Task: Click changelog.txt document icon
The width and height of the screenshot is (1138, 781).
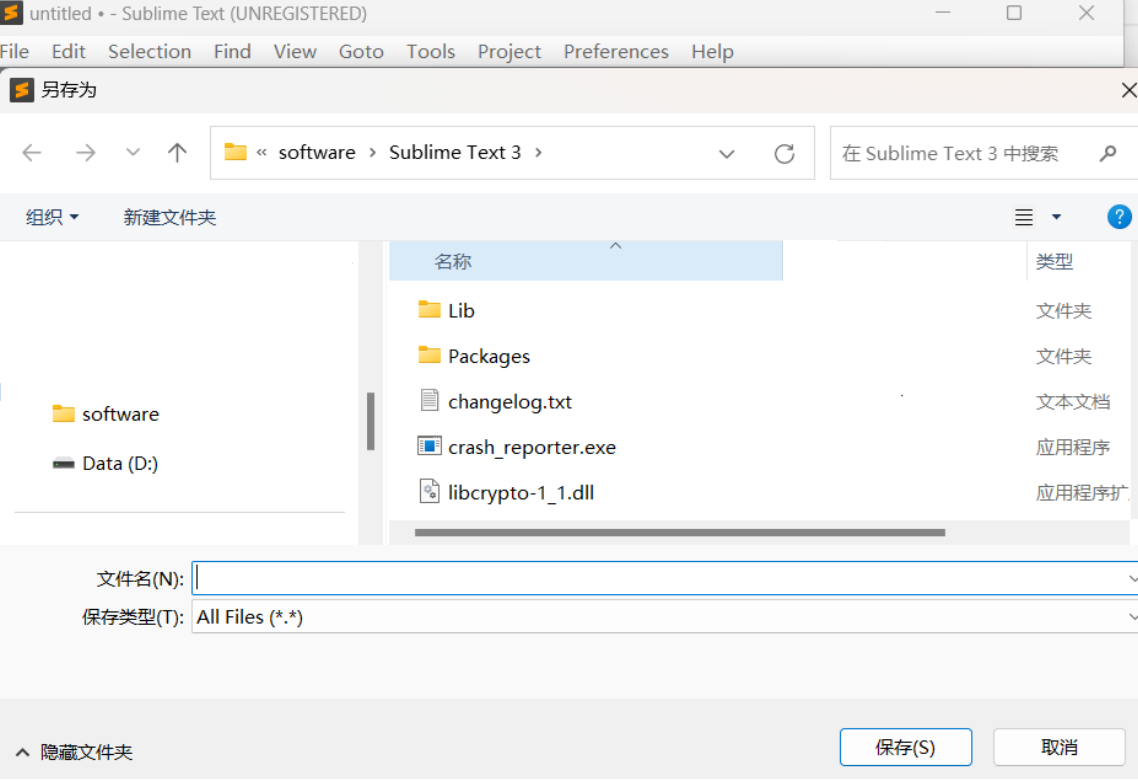Action: tap(430, 400)
